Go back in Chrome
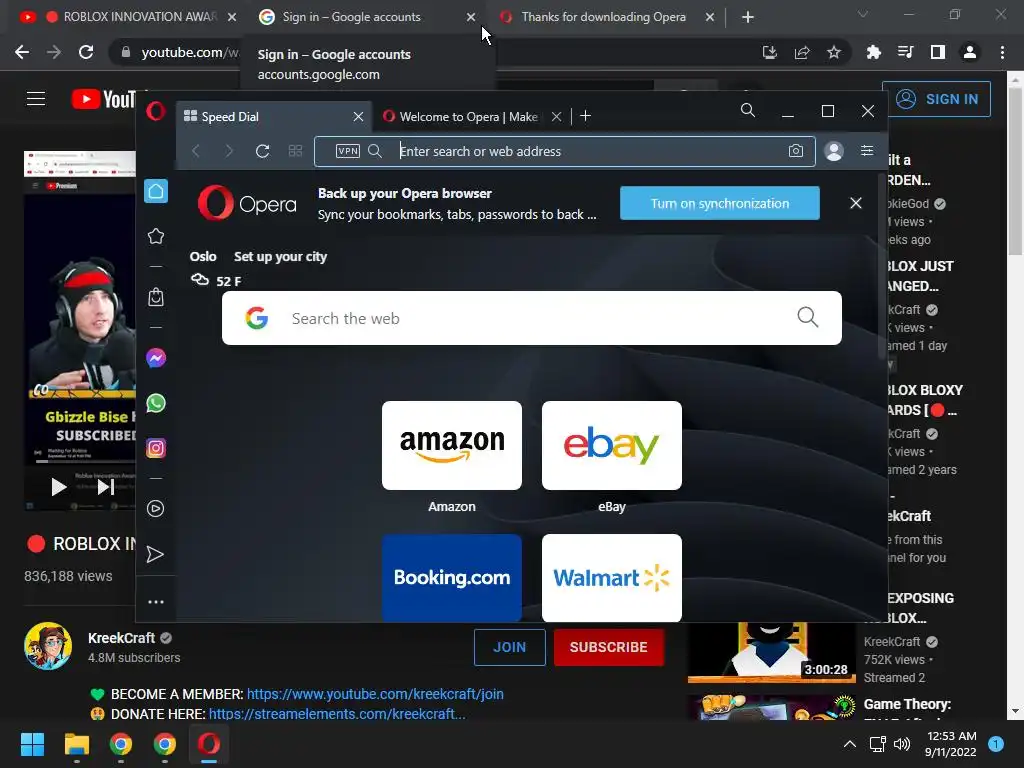Viewport: 1024px width, 768px height. (22, 52)
